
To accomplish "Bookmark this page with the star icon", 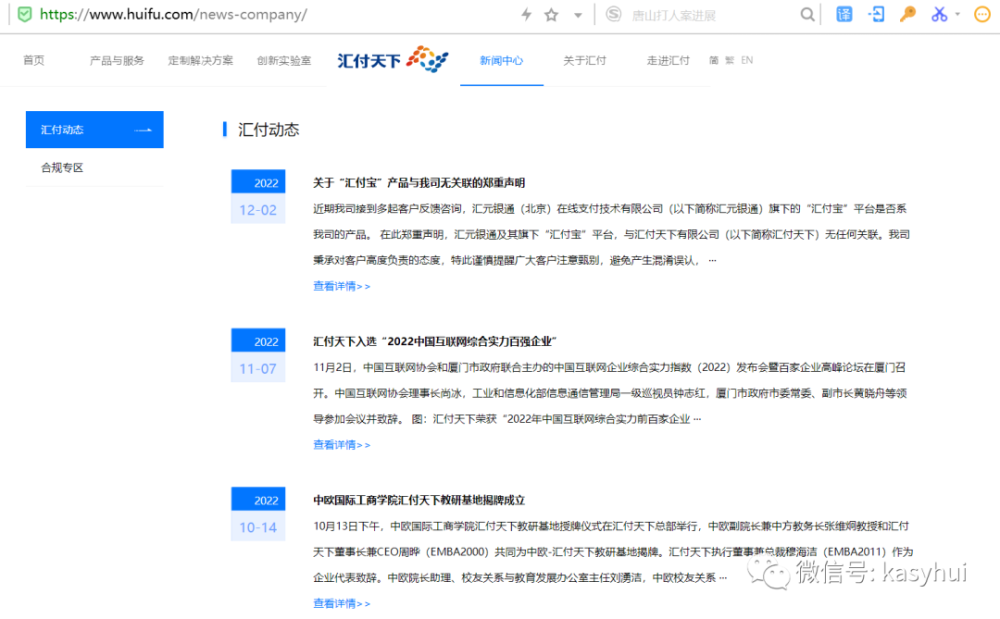I will tap(552, 15).
